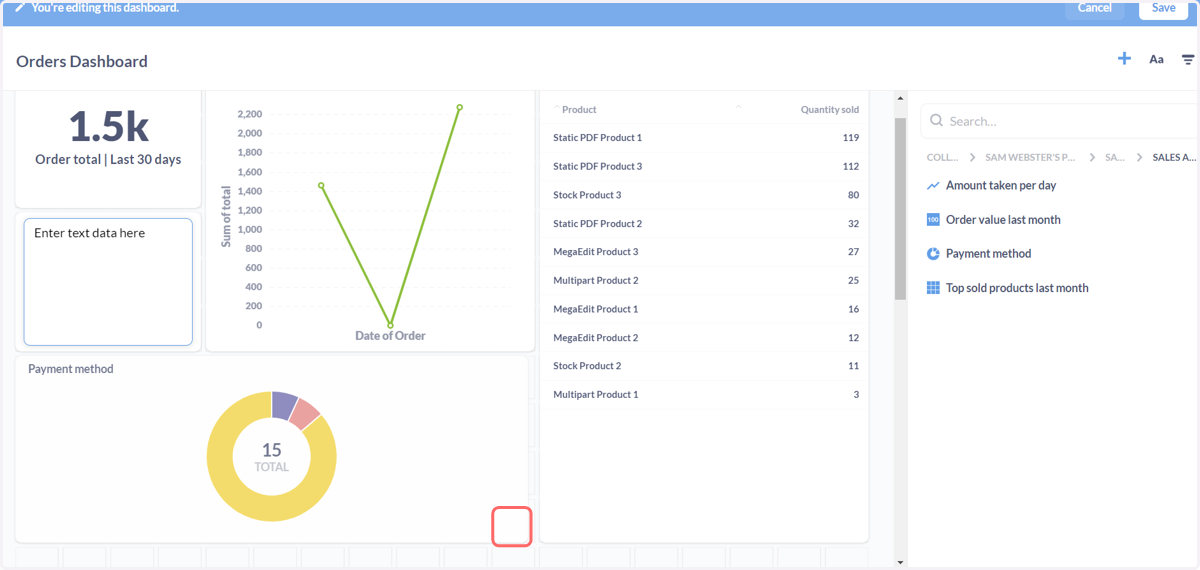Click the lowest data point on the line chart
The width and height of the screenshot is (1200, 570).
pyautogui.click(x=390, y=325)
